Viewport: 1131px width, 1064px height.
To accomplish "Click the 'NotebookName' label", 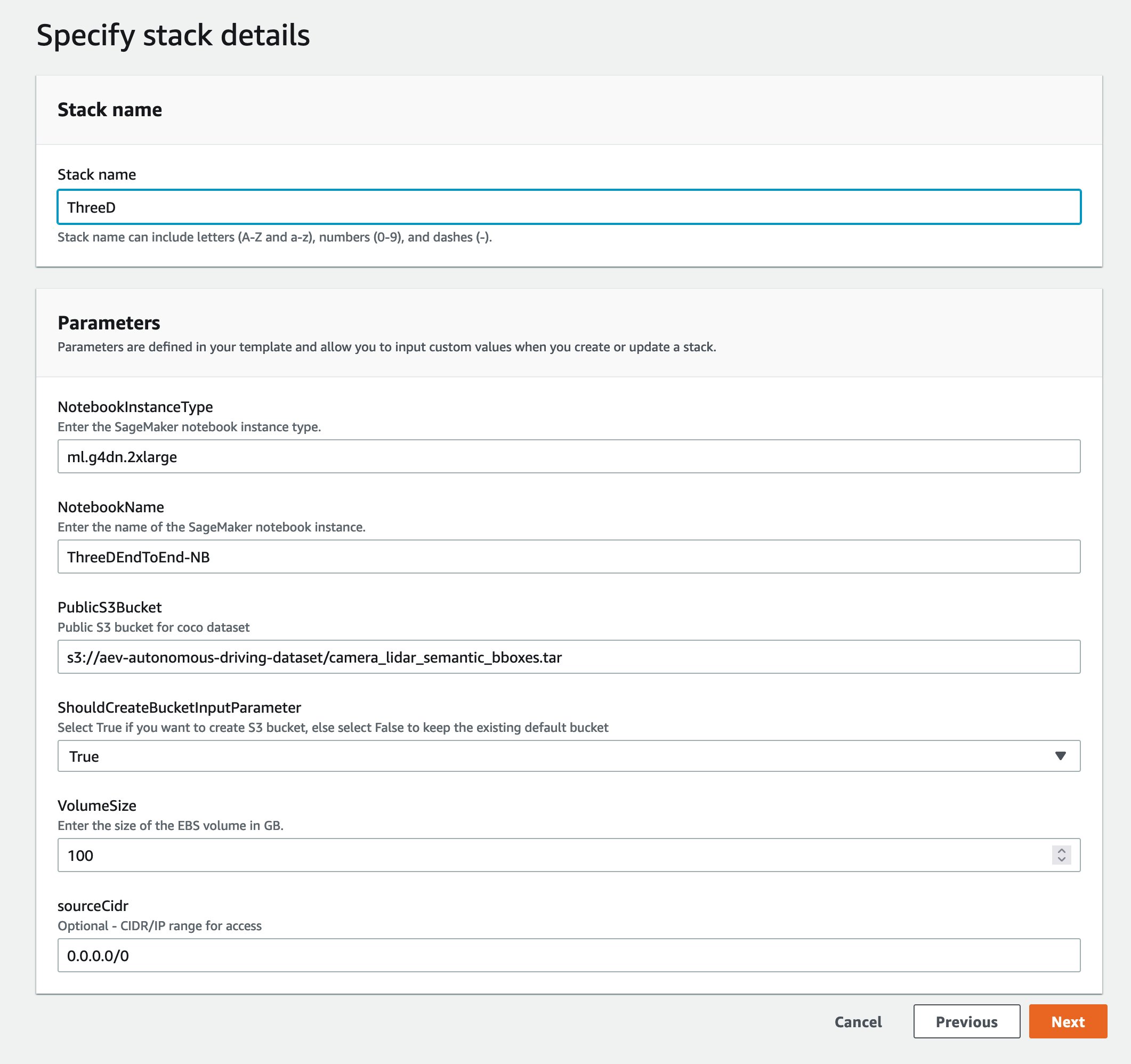I will [x=111, y=507].
